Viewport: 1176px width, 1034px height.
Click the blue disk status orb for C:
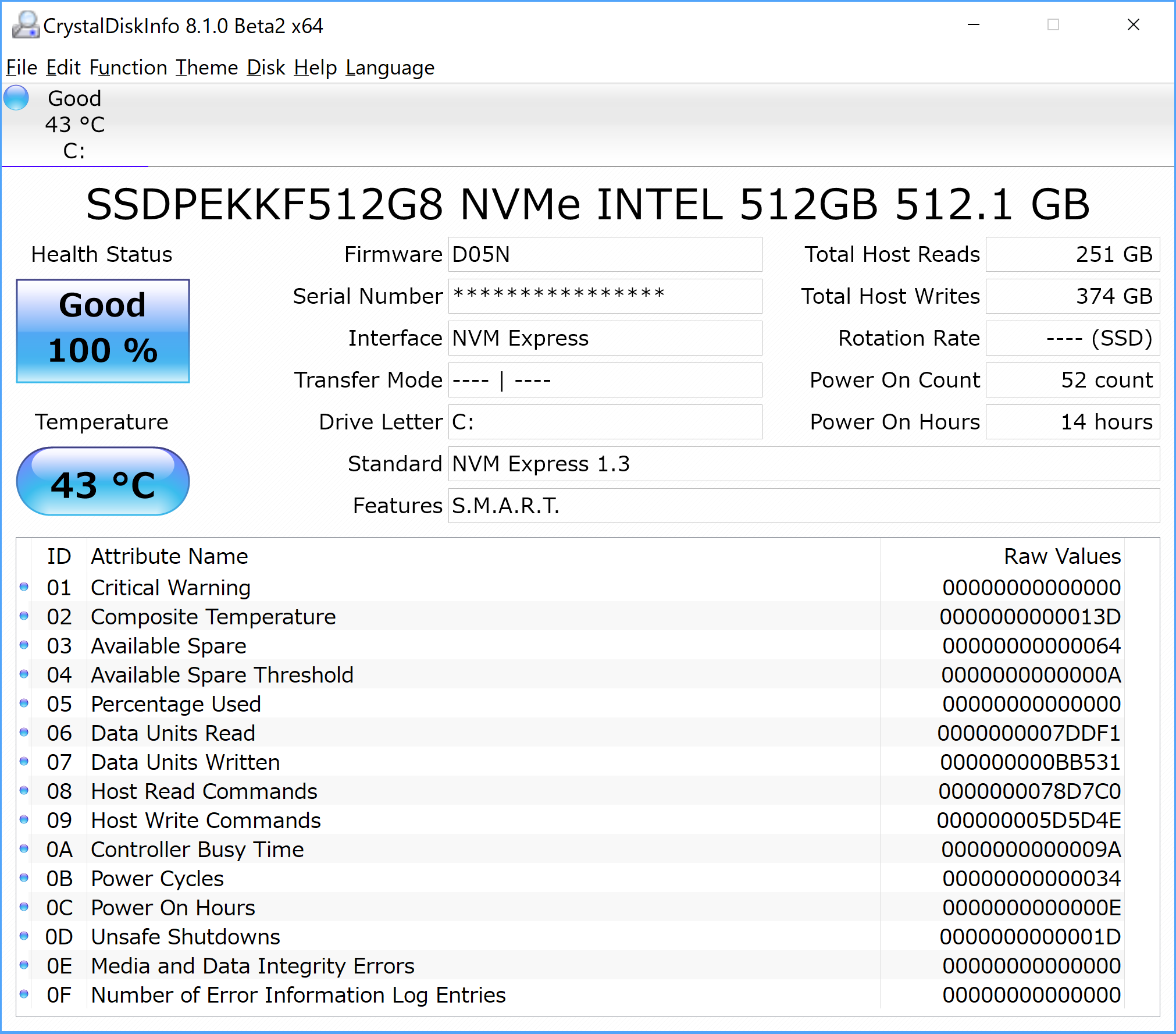coord(16,97)
